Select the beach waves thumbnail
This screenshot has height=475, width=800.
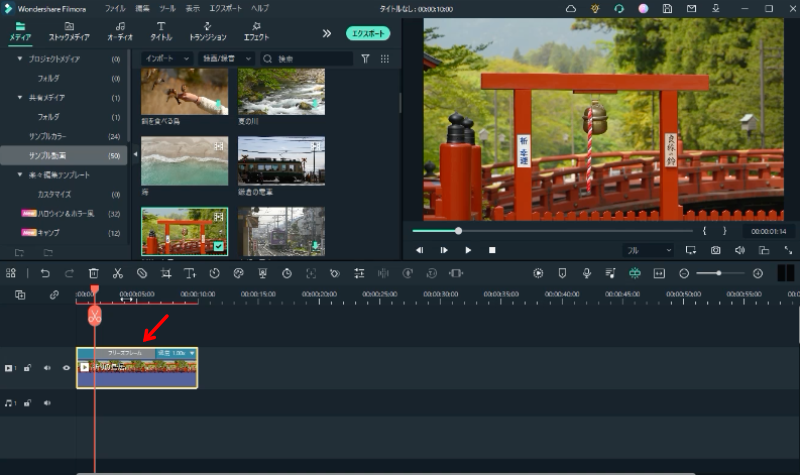pyautogui.click(x=185, y=161)
